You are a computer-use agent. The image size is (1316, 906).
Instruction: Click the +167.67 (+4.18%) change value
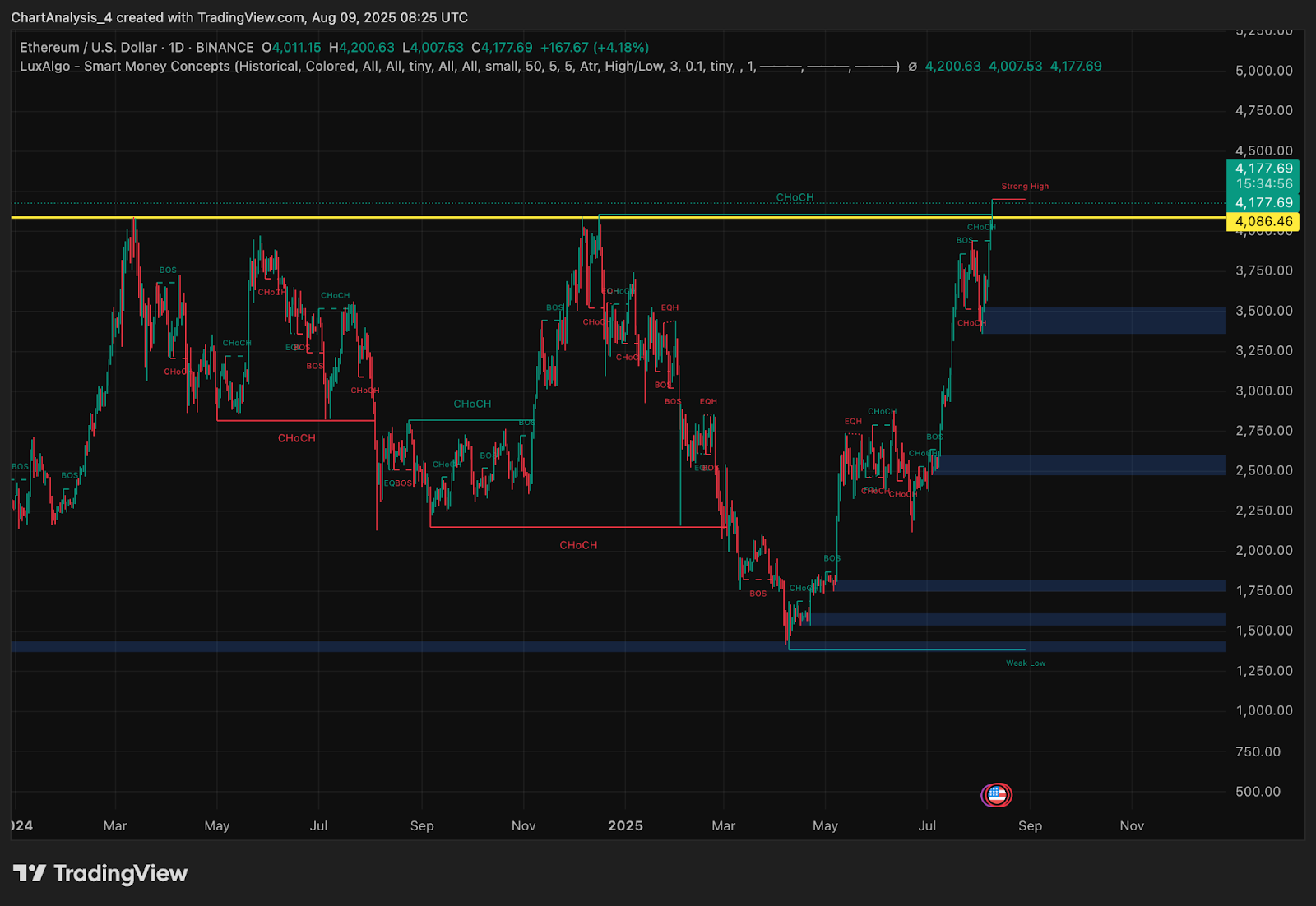[x=595, y=48]
